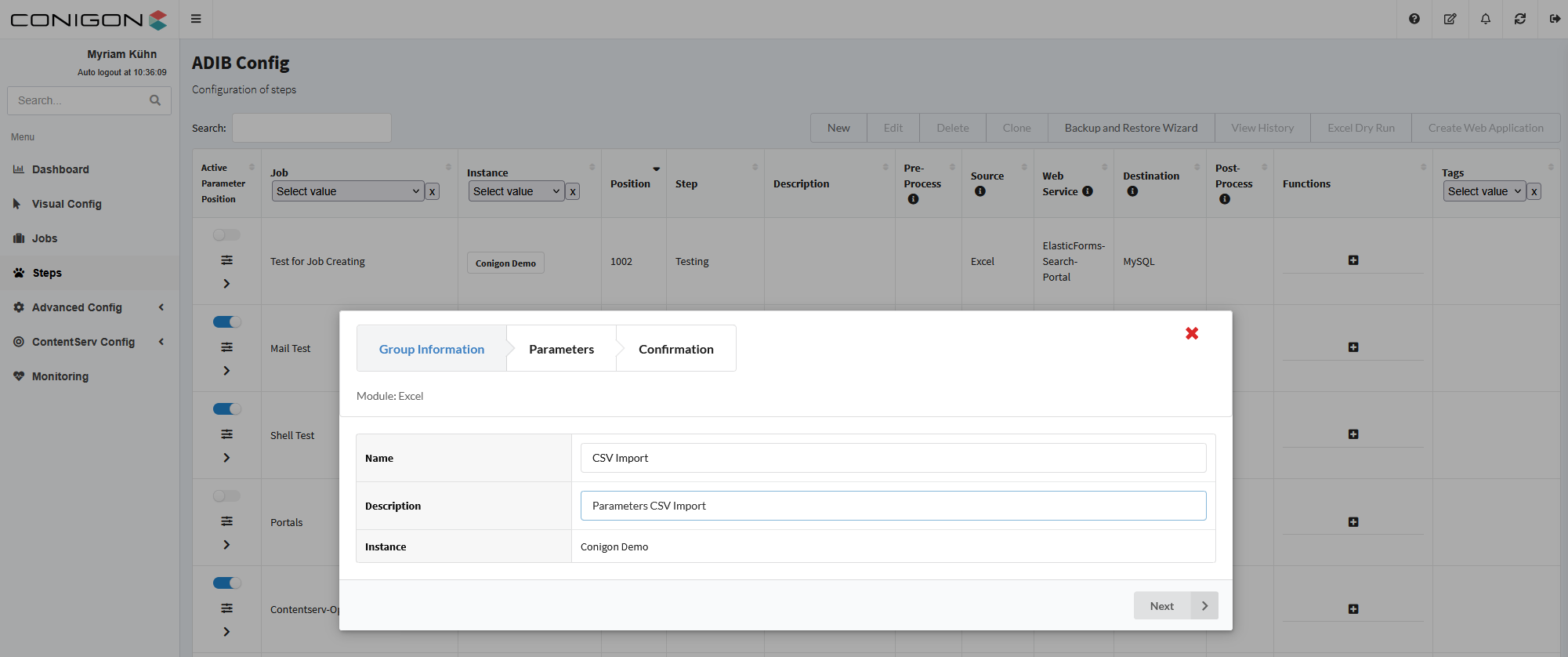Open the Tags filter dropdown

pyautogui.click(x=1483, y=191)
